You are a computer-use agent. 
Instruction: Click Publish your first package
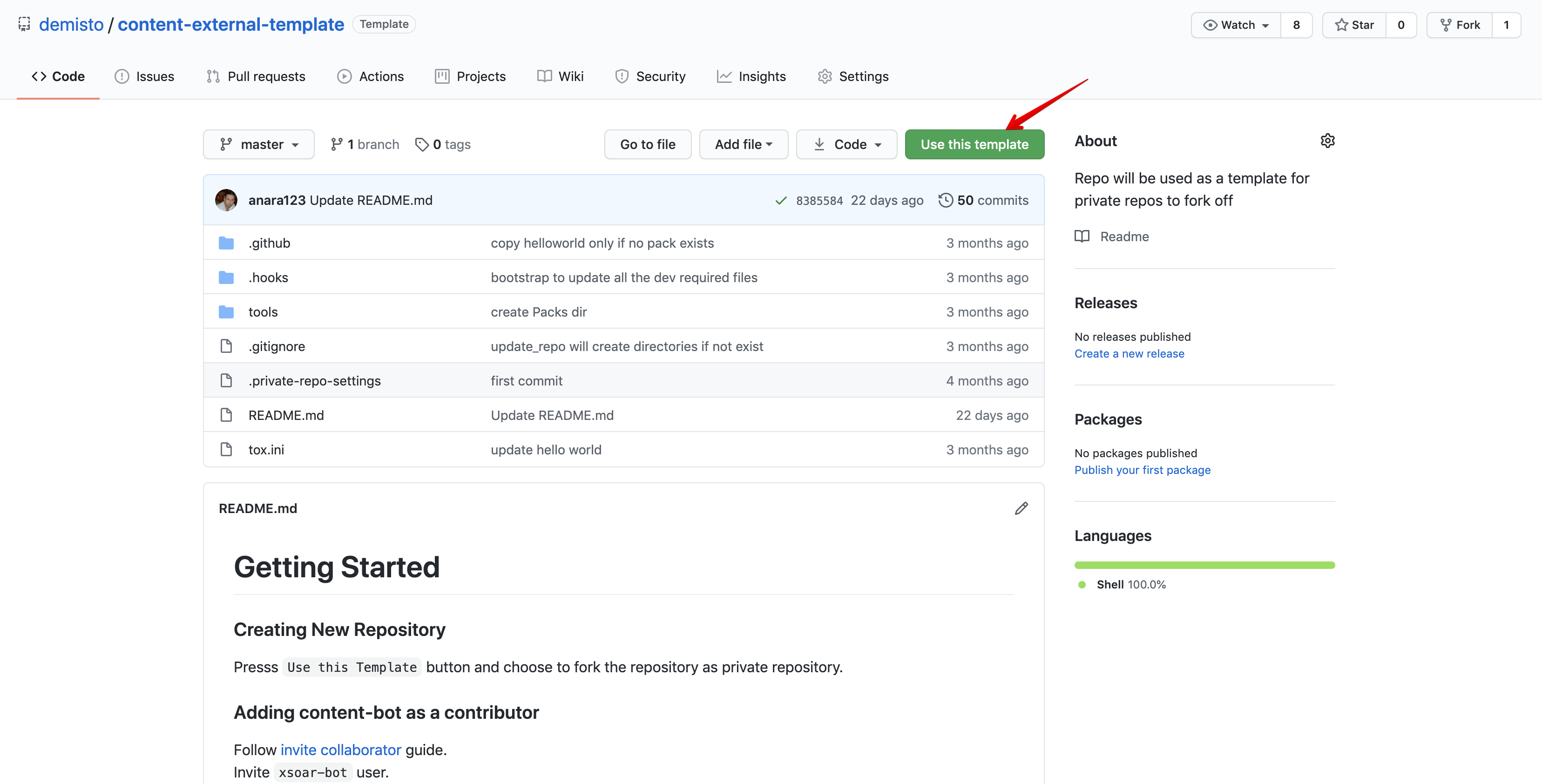[x=1142, y=470]
